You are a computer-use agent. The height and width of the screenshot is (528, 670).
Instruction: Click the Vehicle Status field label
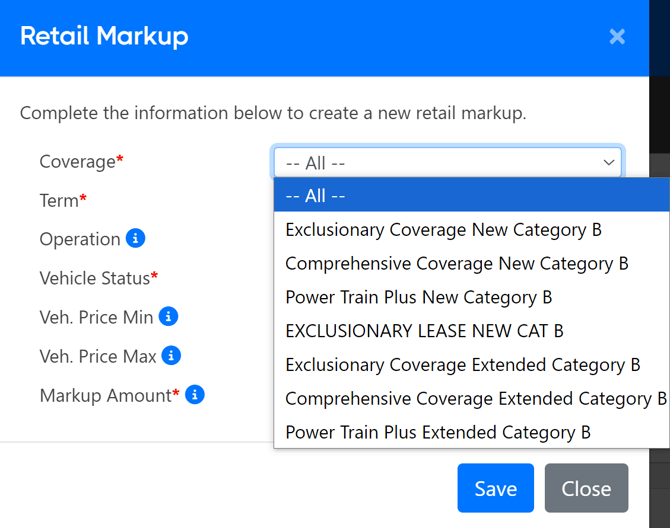(94, 277)
